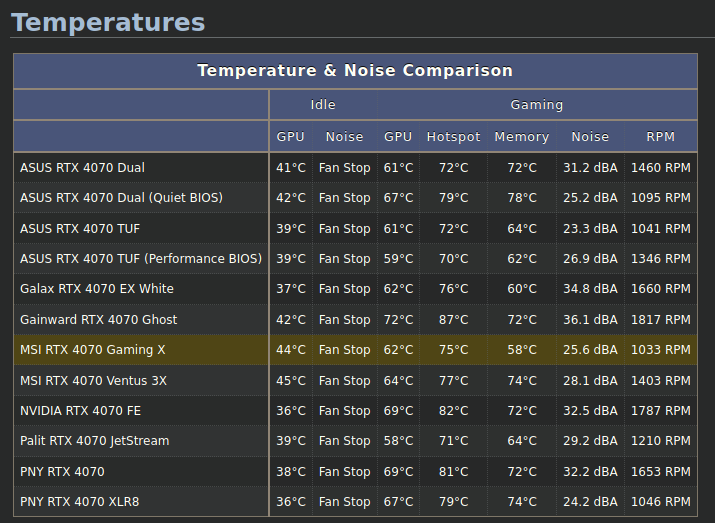Click the 1460 RPM value
This screenshot has width=715, height=523.
click(660, 168)
